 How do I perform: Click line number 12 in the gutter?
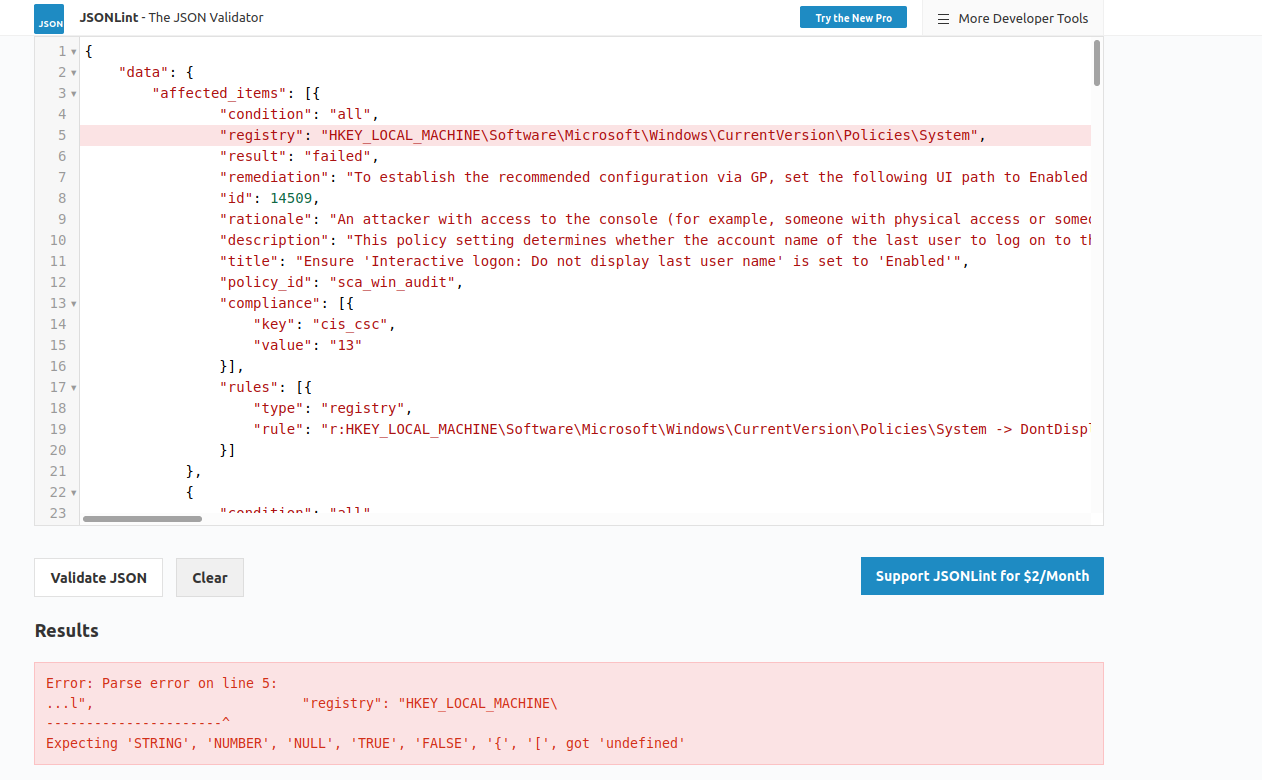click(x=57, y=282)
